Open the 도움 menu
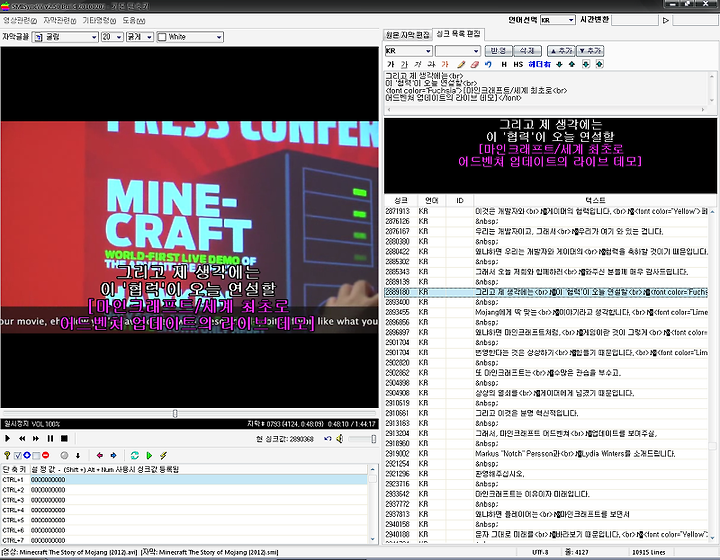The height and width of the screenshot is (560, 720). pos(134,20)
